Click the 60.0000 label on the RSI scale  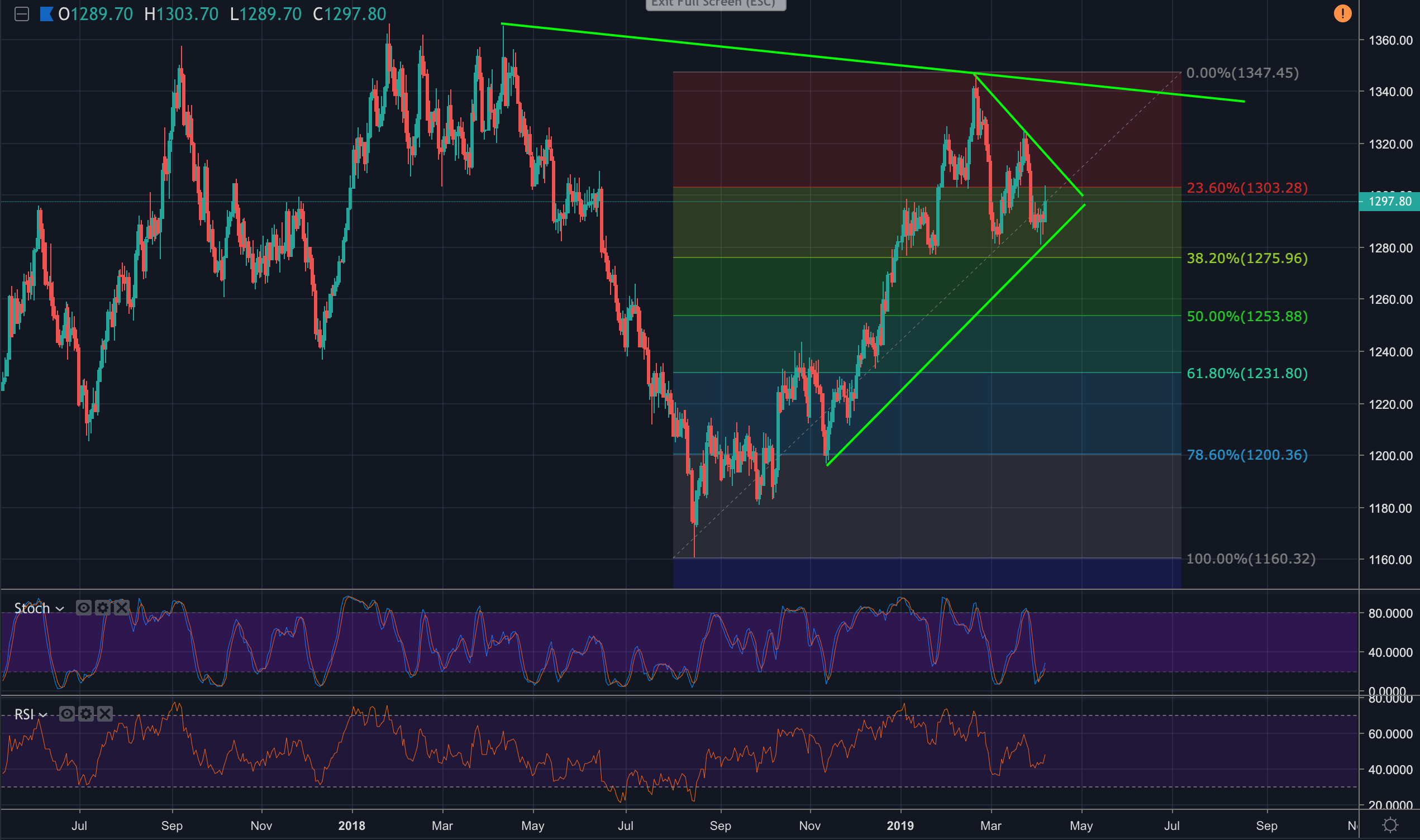1390,734
